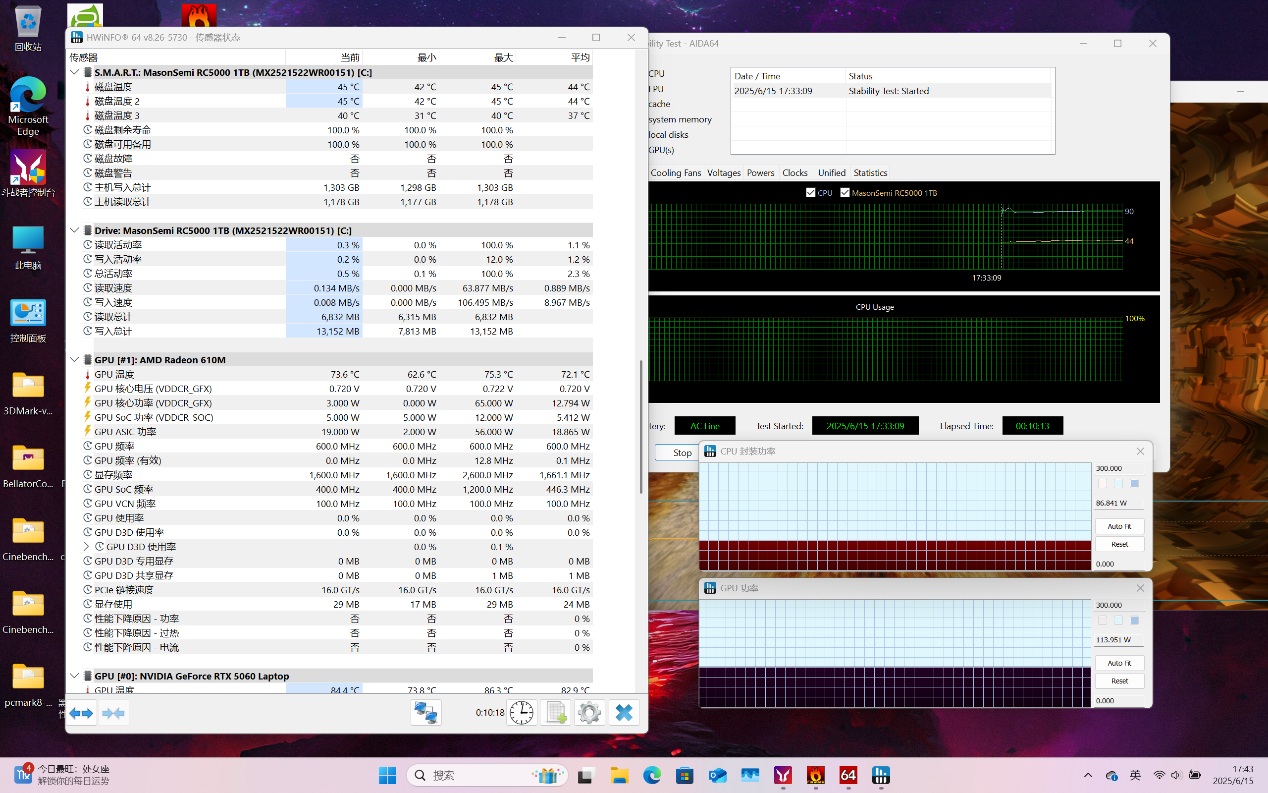Open the Windows Start menu

click(x=386, y=775)
